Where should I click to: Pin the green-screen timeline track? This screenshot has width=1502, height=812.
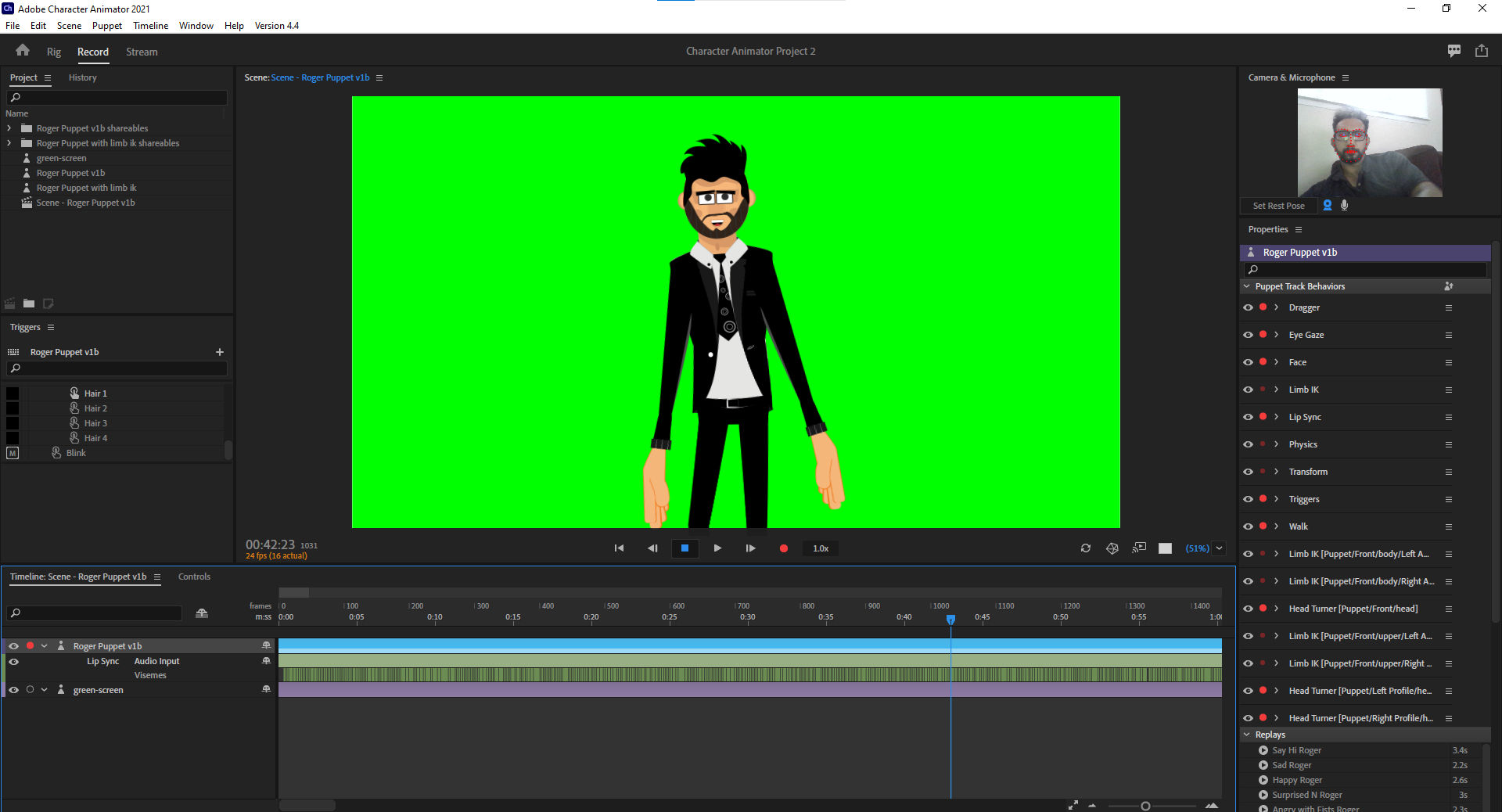click(x=266, y=689)
